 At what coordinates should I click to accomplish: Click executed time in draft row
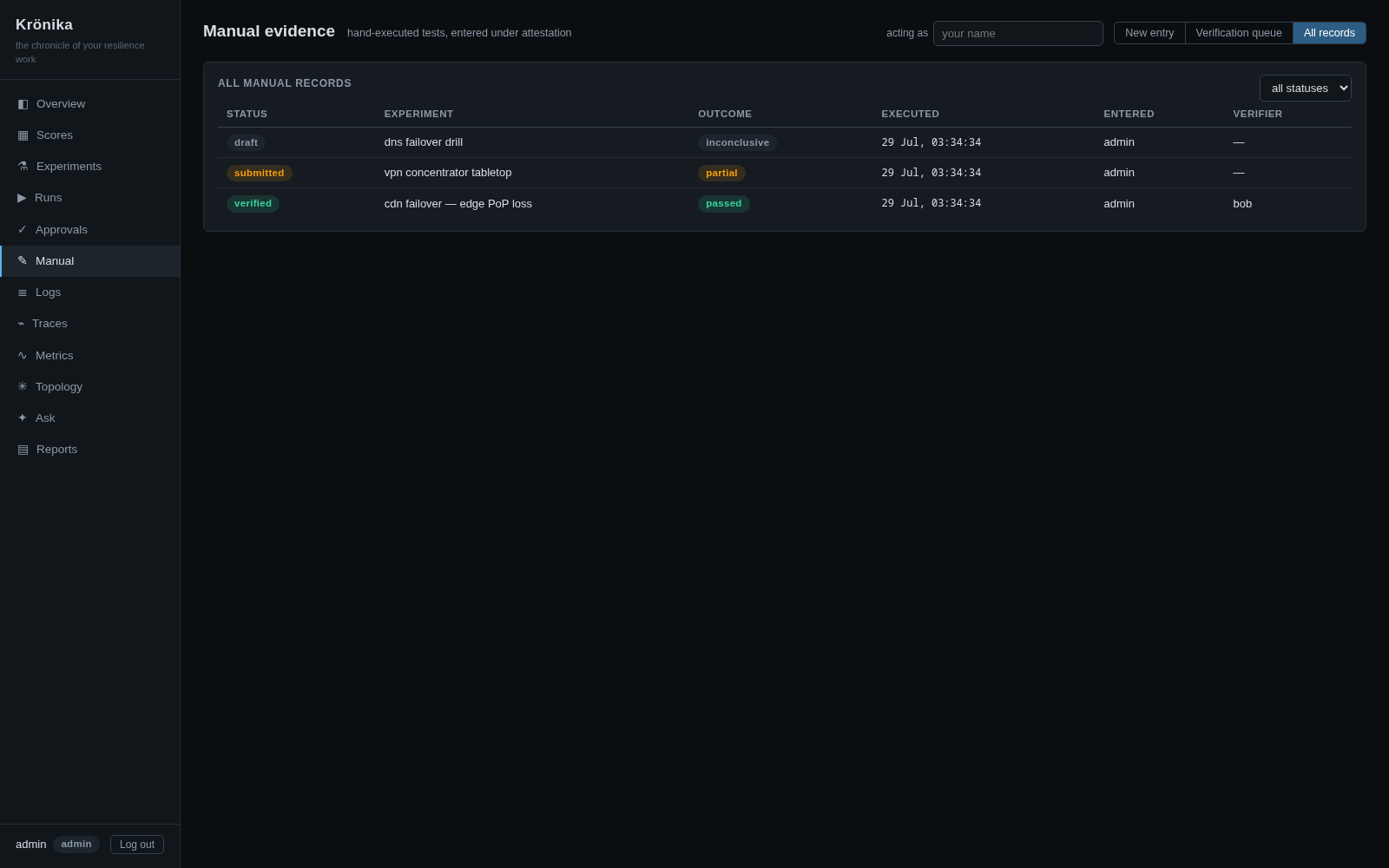[931, 142]
